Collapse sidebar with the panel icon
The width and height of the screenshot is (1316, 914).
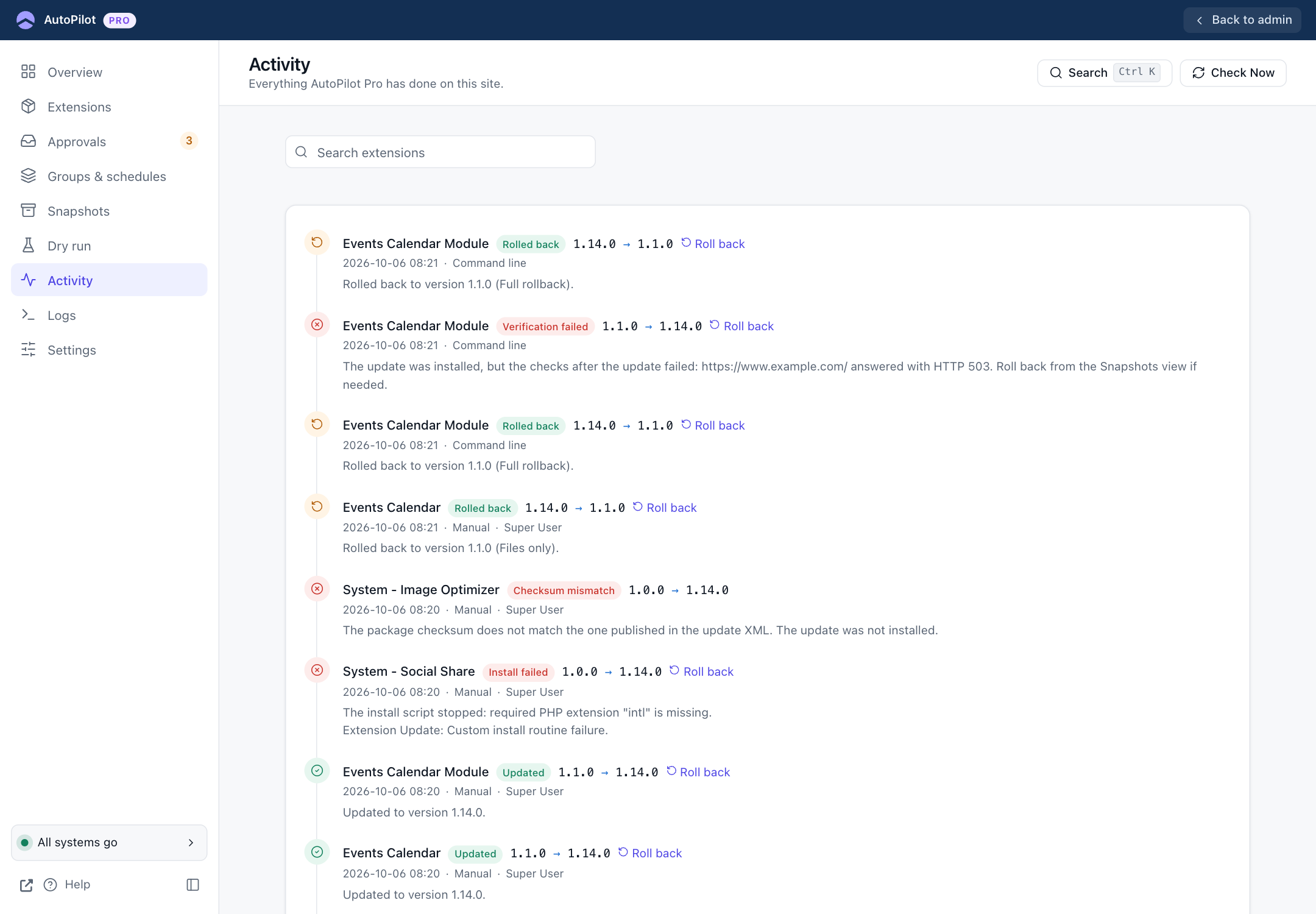click(193, 885)
